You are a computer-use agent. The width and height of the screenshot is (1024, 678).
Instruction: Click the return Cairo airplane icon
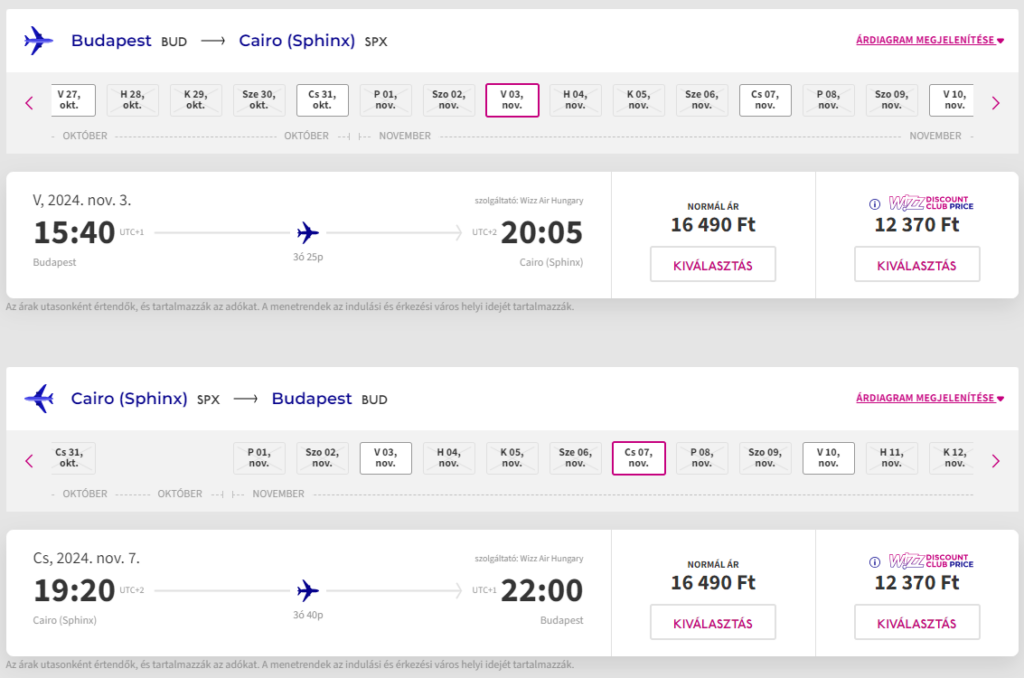click(38, 398)
